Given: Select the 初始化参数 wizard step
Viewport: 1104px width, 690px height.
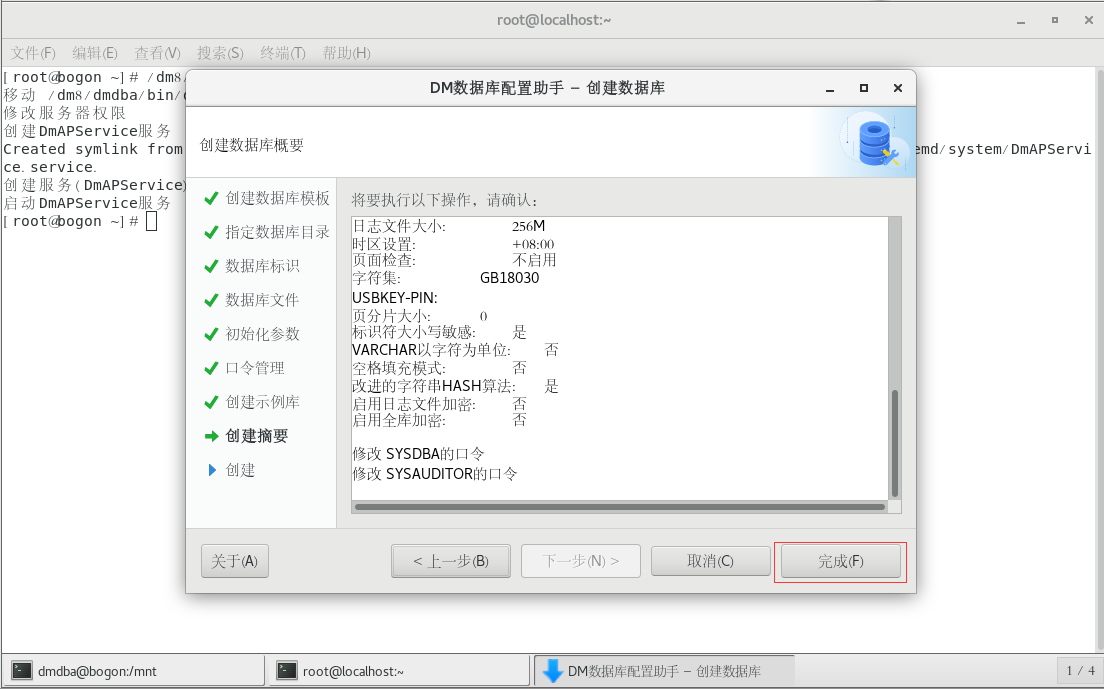Looking at the screenshot, I should 262,334.
